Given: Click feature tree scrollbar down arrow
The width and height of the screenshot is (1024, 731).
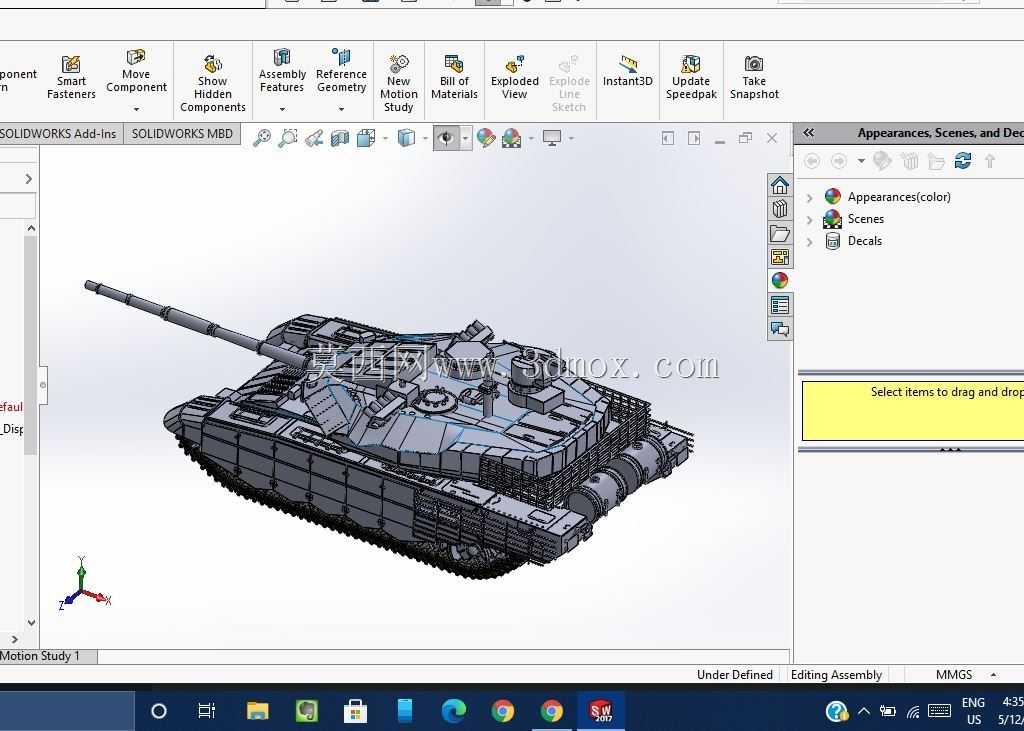Looking at the screenshot, I should 31,623.
